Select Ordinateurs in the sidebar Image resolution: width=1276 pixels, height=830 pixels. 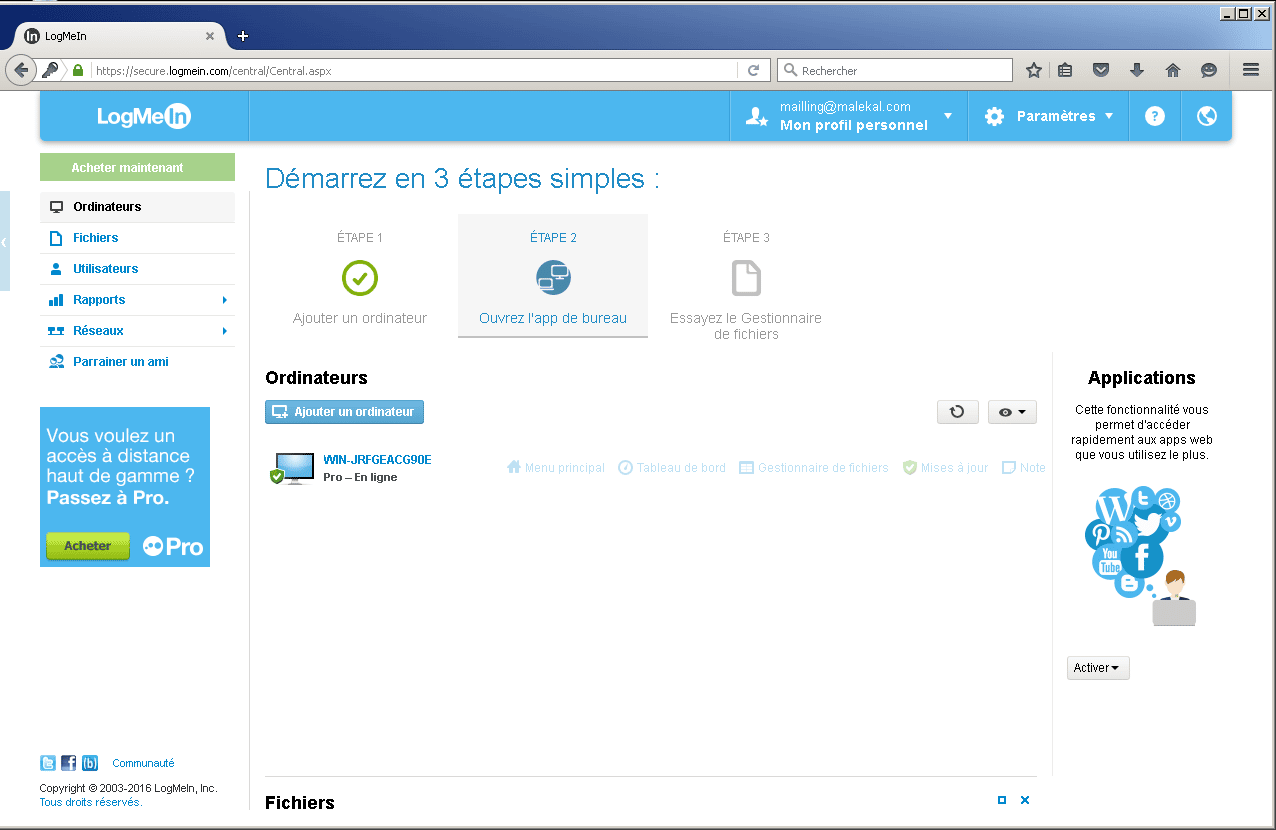137,207
